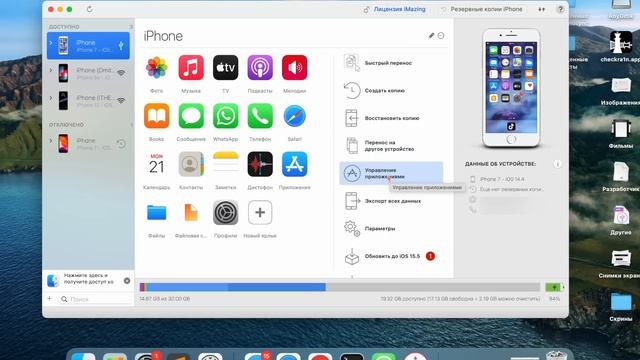Toggle the sidebar arrows button in toolbar
640x360 pixels.
click(542, 9)
